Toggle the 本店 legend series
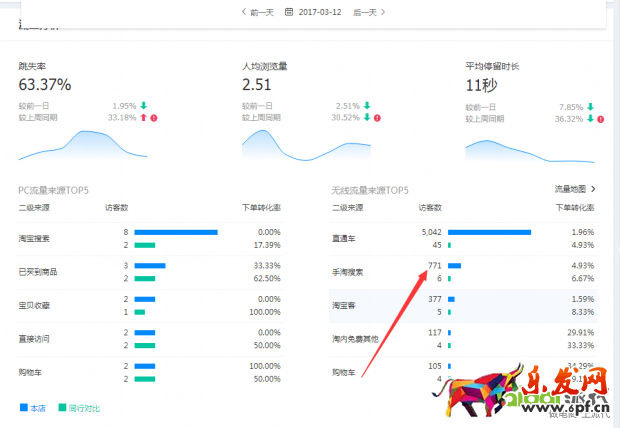Image resolution: width=620 pixels, height=428 pixels. [x=33, y=407]
